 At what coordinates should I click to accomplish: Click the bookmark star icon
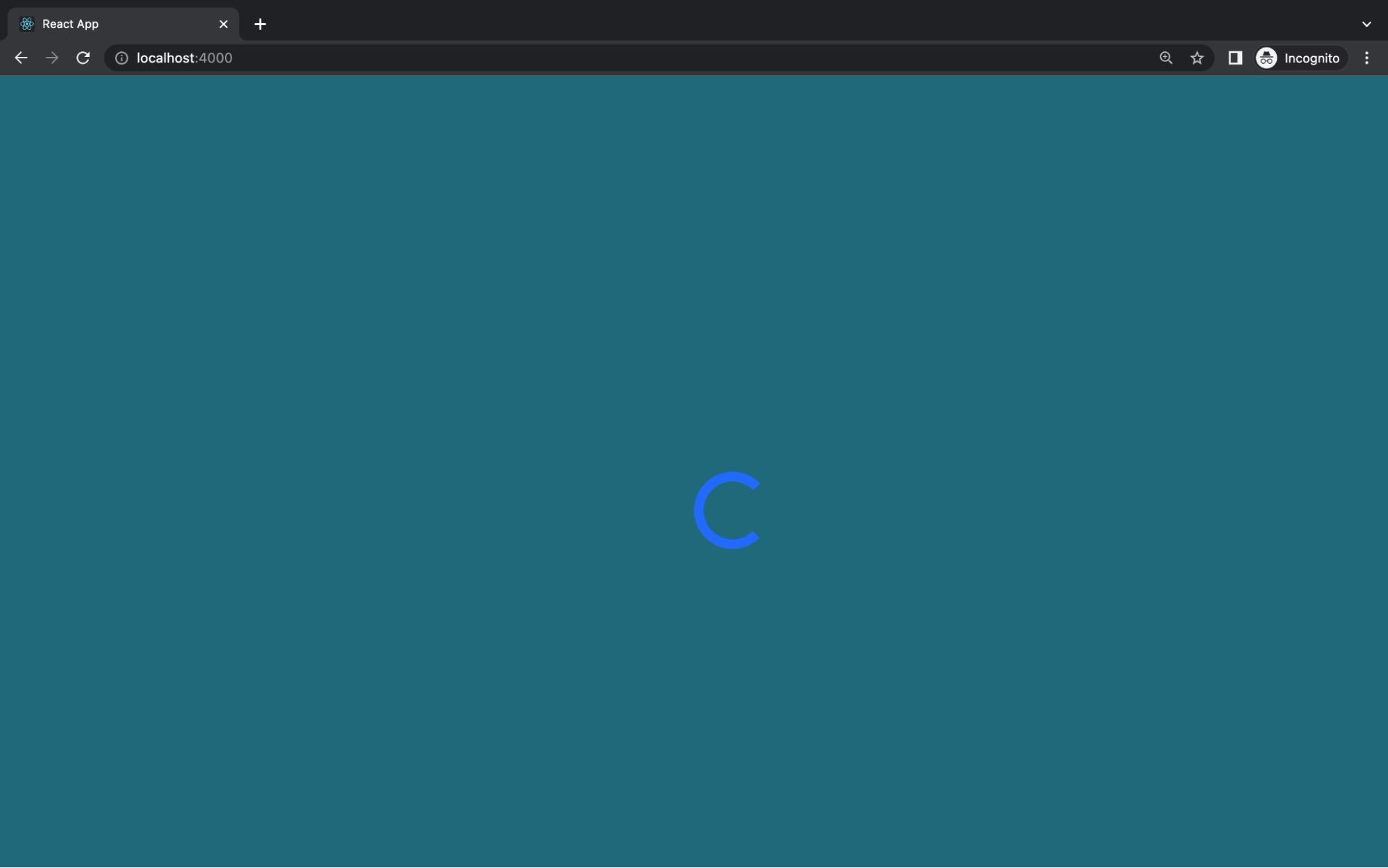[x=1197, y=57]
